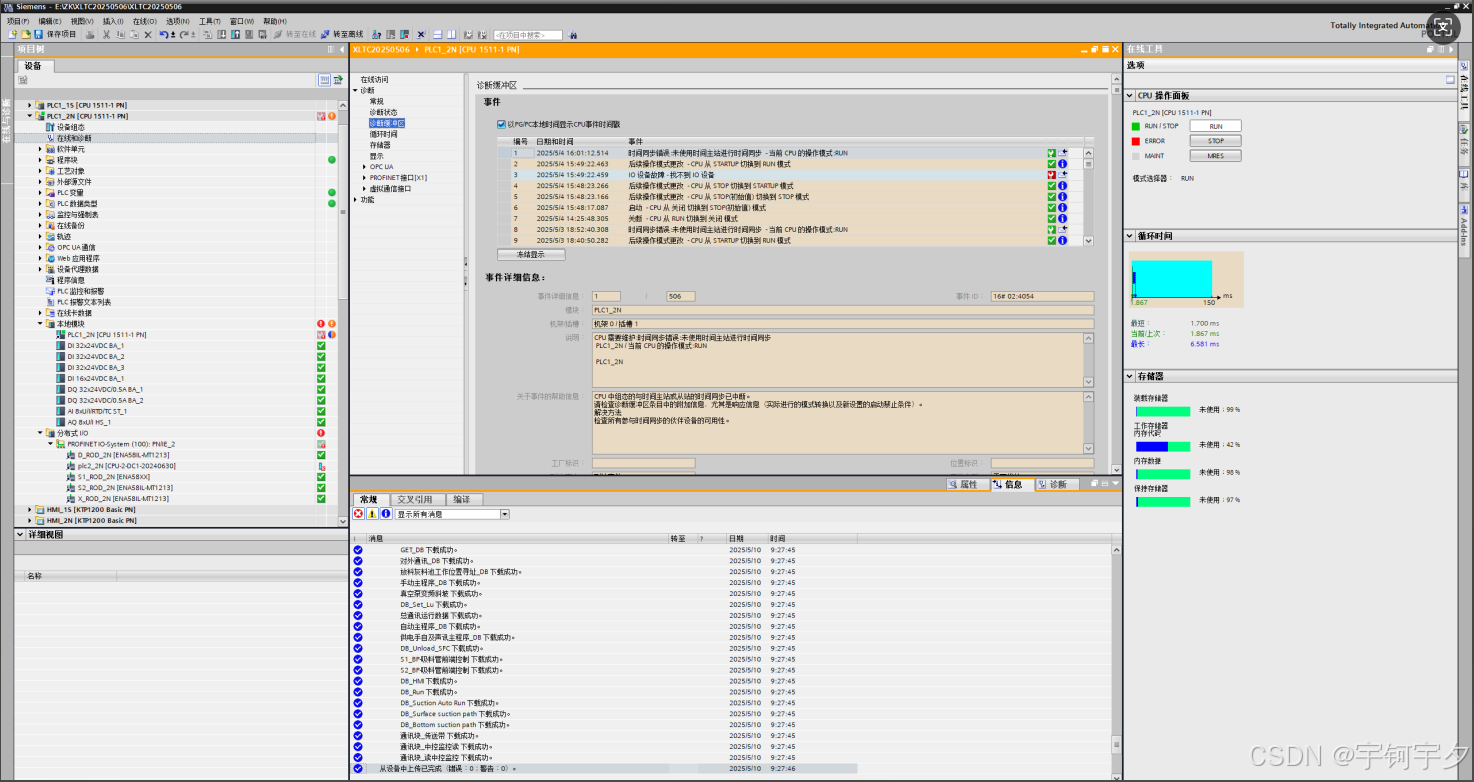Select the 在线和诊断 tree item

(x=74, y=138)
